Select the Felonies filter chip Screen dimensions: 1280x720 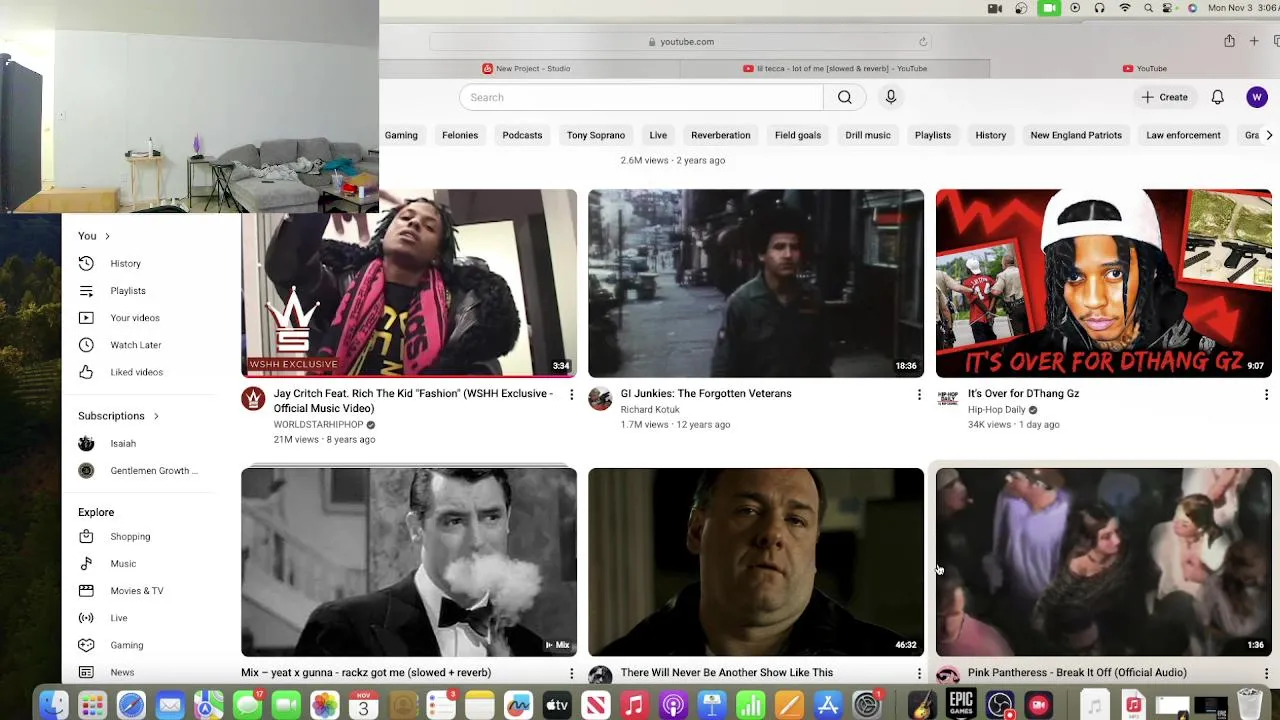(x=460, y=135)
